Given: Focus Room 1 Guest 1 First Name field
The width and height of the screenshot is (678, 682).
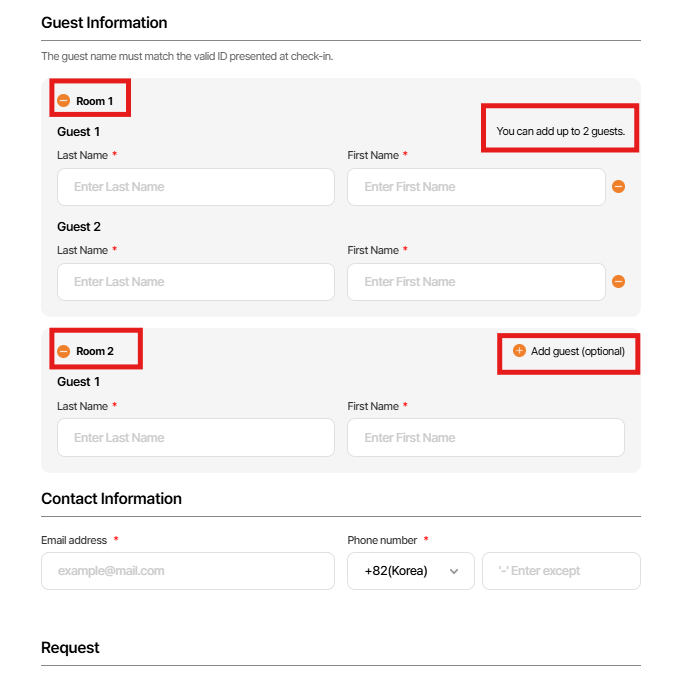Looking at the screenshot, I should 476,187.
